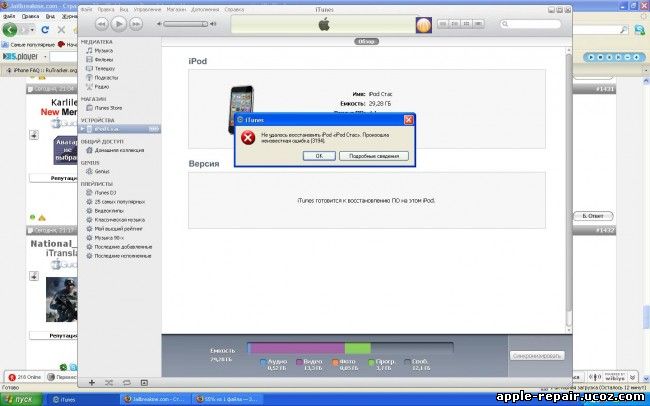Screen dimensions: 650x406
Task: Expand the iPod device disclosure triangle
Action: click(82, 129)
